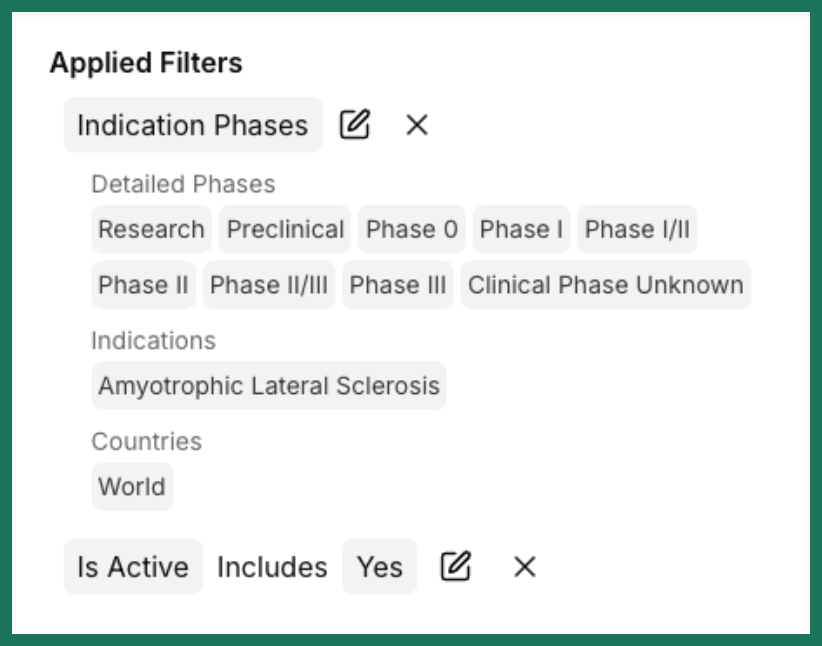Image resolution: width=822 pixels, height=646 pixels.
Task: Select the Preclinical phase tag
Action: [x=285, y=229]
